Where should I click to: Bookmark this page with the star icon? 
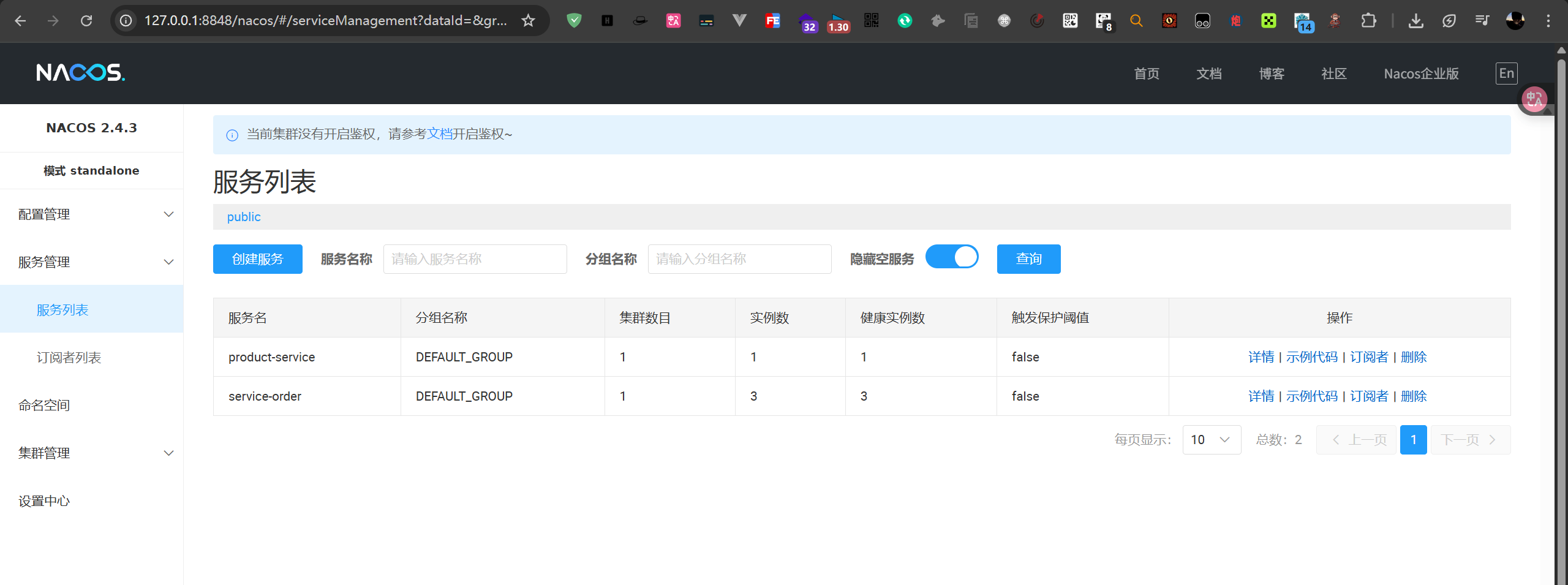528,21
